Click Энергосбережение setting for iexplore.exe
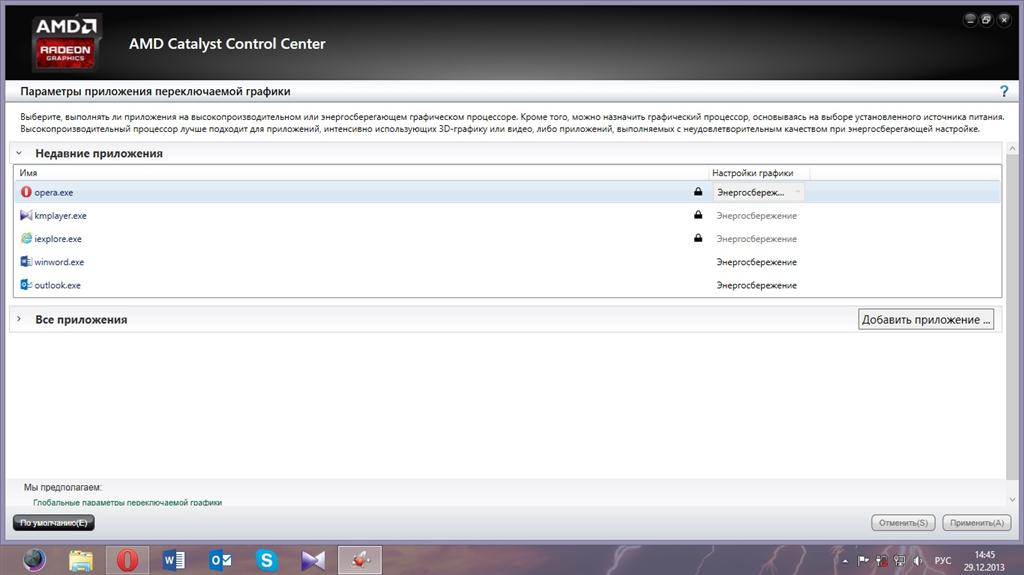This screenshot has height=575, width=1024. click(x=756, y=239)
